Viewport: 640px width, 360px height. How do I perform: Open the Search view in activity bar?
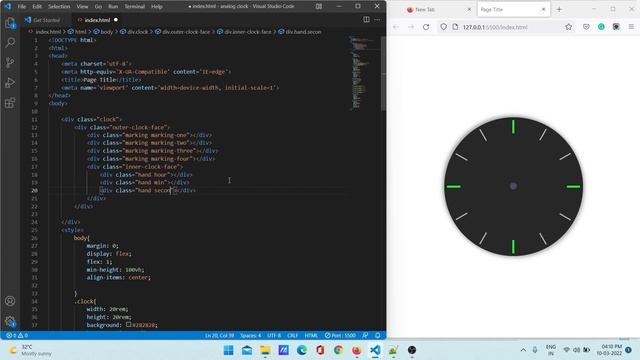pos(10,42)
